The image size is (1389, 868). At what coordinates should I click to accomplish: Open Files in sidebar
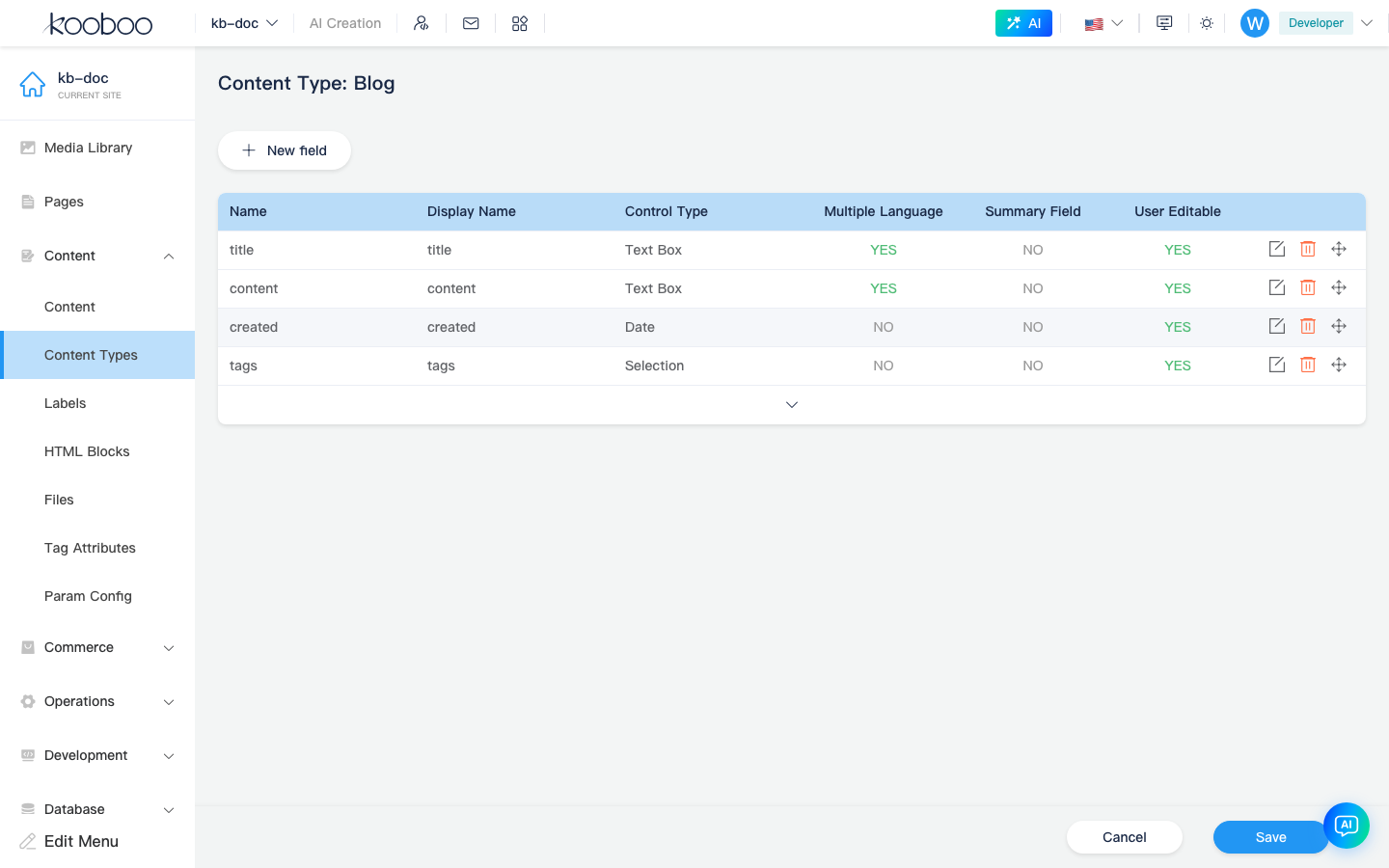(x=97, y=500)
